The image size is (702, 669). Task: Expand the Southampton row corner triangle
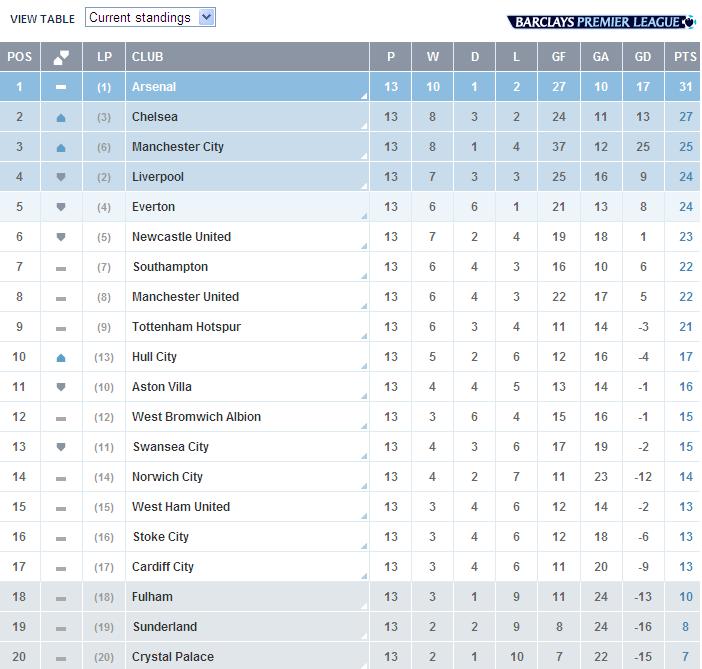[364, 276]
